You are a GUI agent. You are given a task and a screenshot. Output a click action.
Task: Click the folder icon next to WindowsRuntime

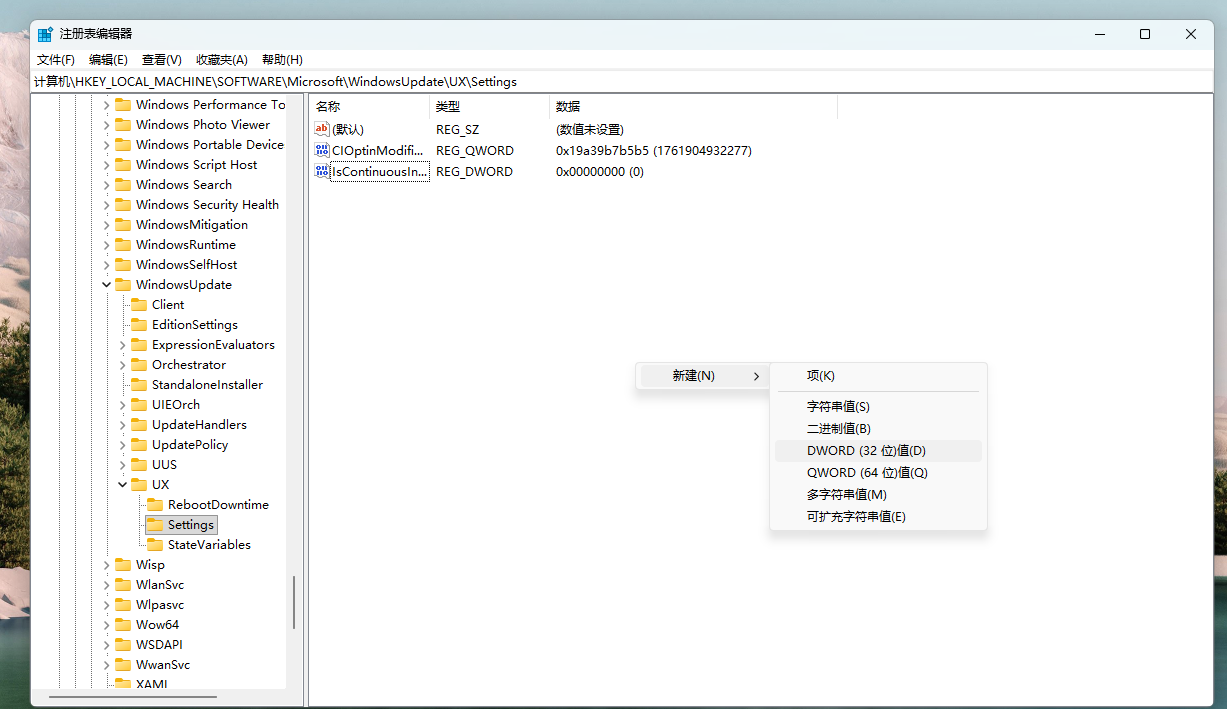point(123,245)
